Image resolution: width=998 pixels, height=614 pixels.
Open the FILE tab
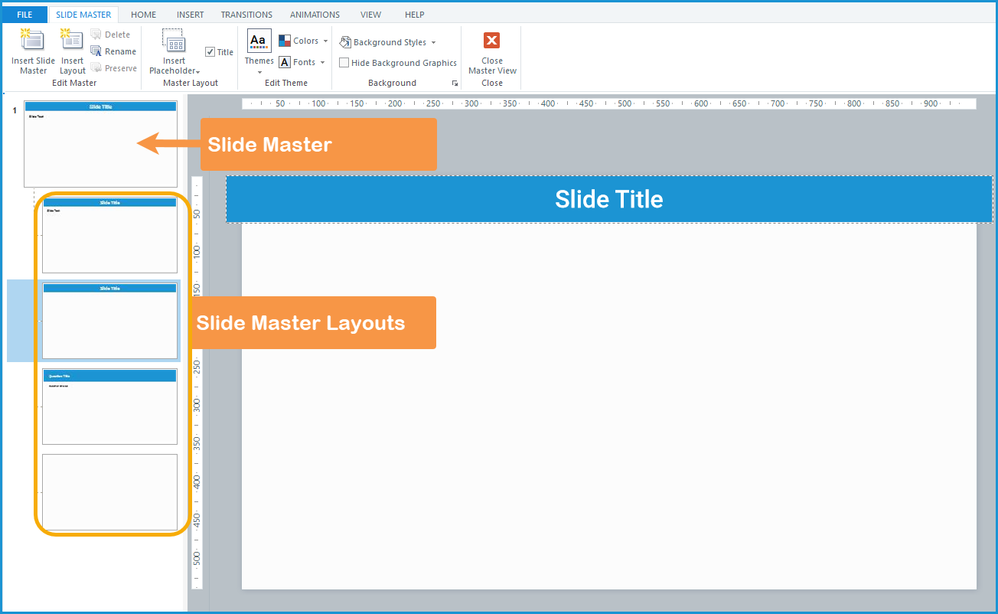[x=25, y=14]
